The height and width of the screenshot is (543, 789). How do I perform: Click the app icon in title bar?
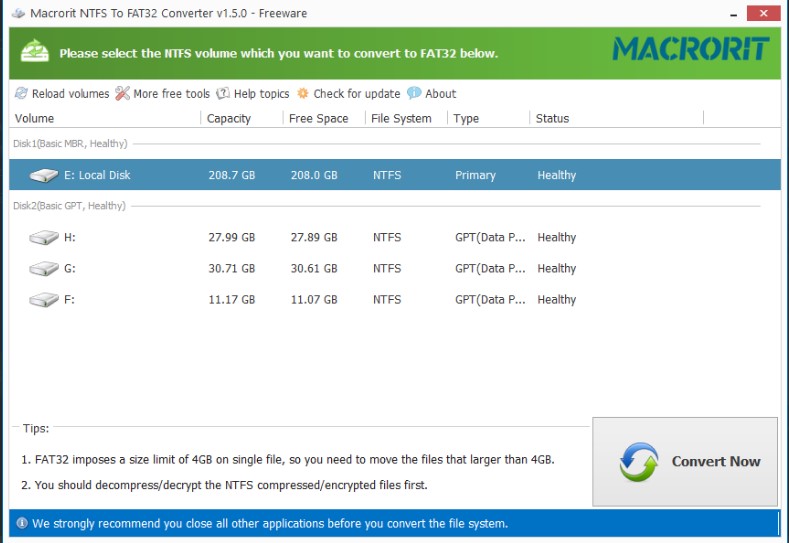[x=18, y=13]
